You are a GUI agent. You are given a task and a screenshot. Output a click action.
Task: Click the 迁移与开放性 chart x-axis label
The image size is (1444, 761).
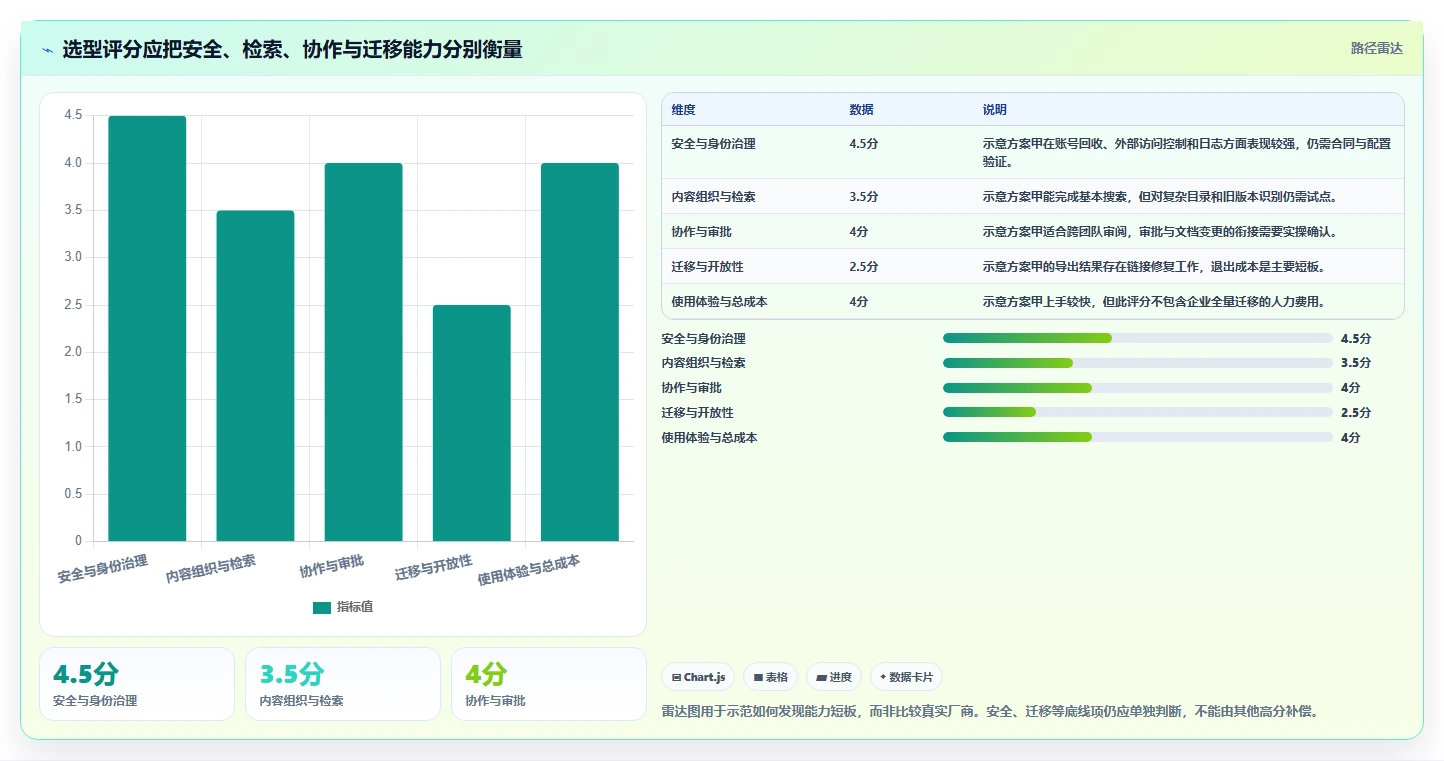[434, 568]
